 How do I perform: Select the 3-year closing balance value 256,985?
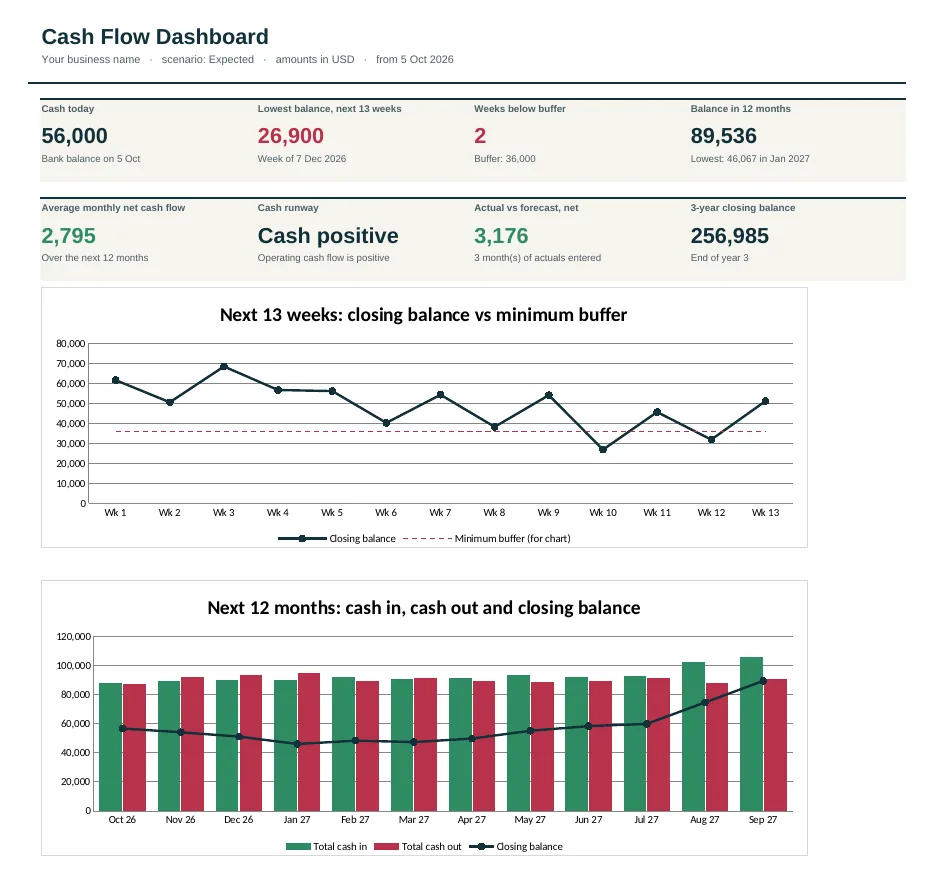(x=730, y=236)
